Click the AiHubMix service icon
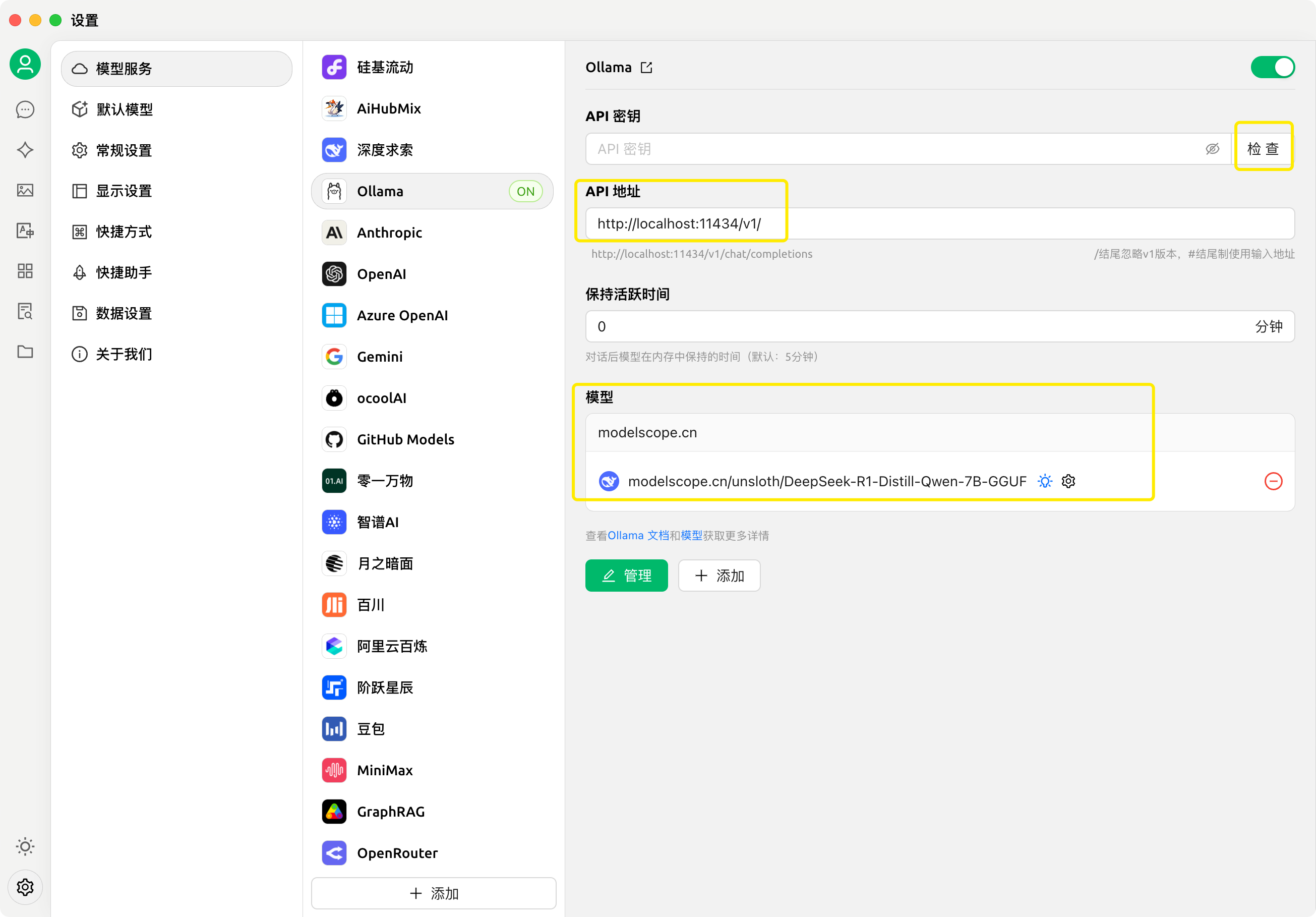1316x917 pixels. (x=334, y=108)
